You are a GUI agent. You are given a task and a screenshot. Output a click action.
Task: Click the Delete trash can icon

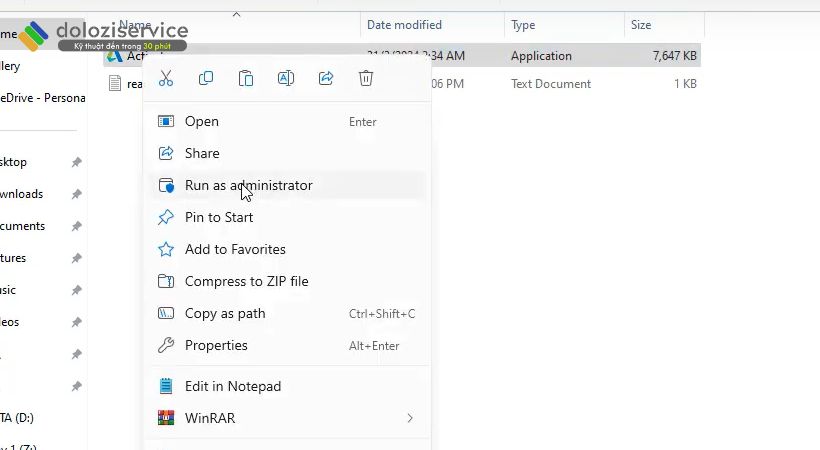pos(366,78)
